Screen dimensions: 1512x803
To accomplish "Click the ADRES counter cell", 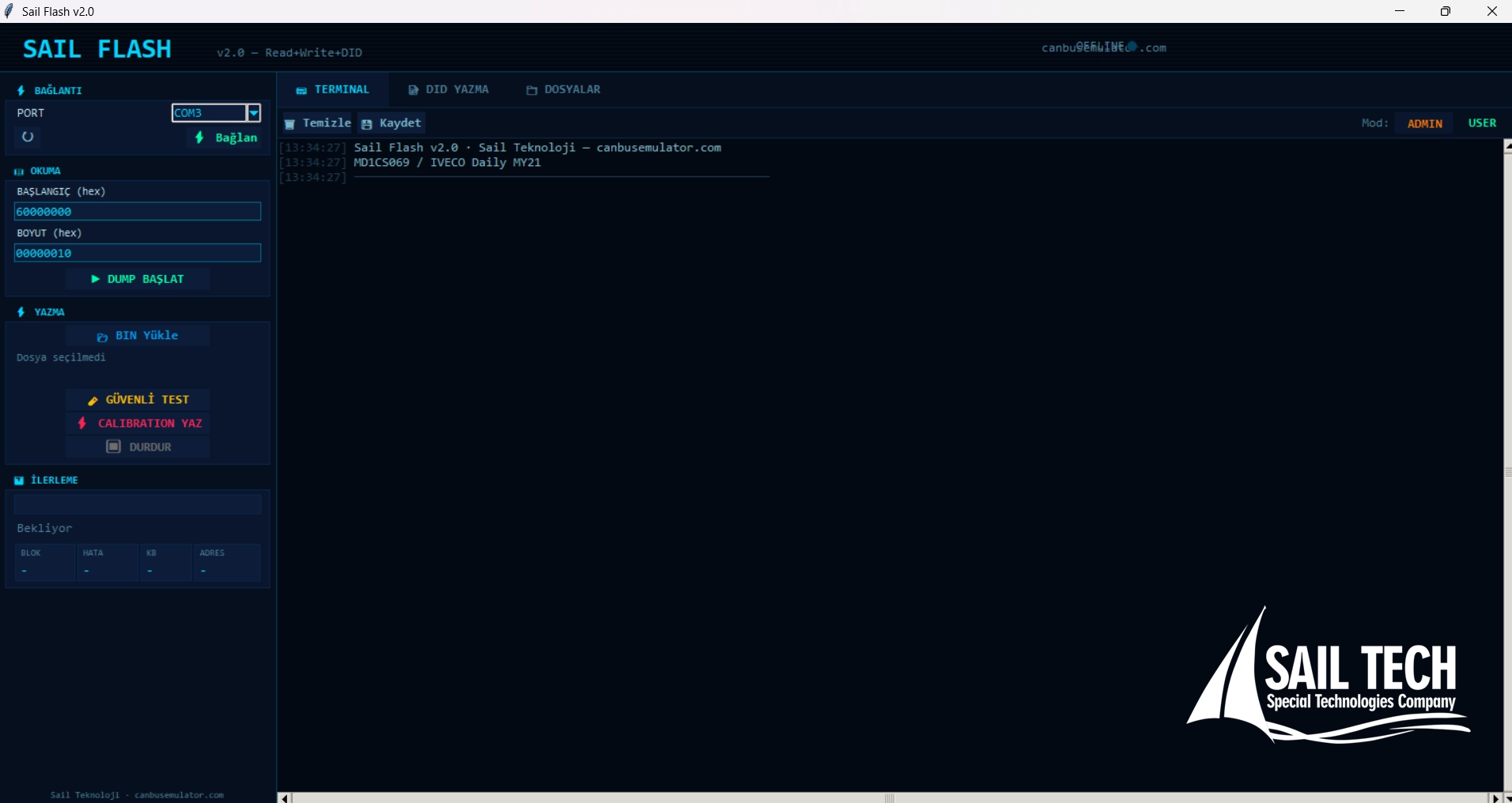I will coord(227,563).
